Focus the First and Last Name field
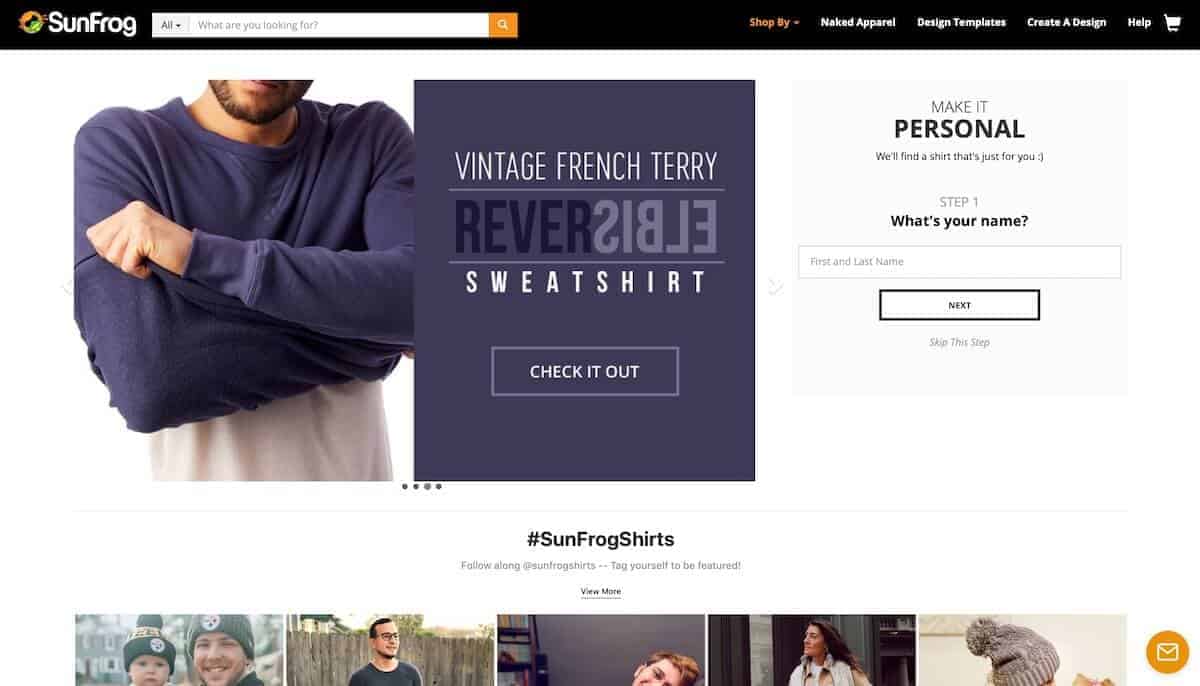The height and width of the screenshot is (686, 1200). coord(959,262)
